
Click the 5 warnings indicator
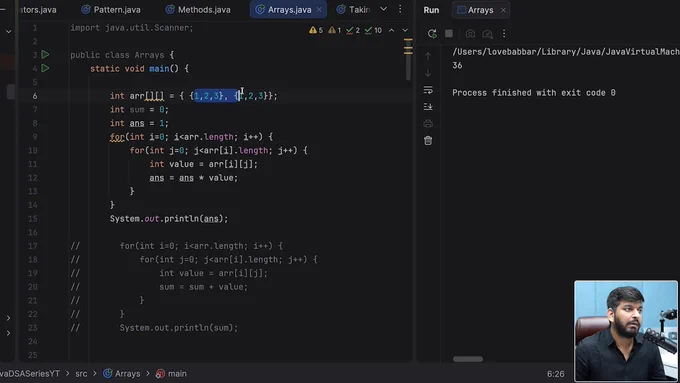coord(316,30)
